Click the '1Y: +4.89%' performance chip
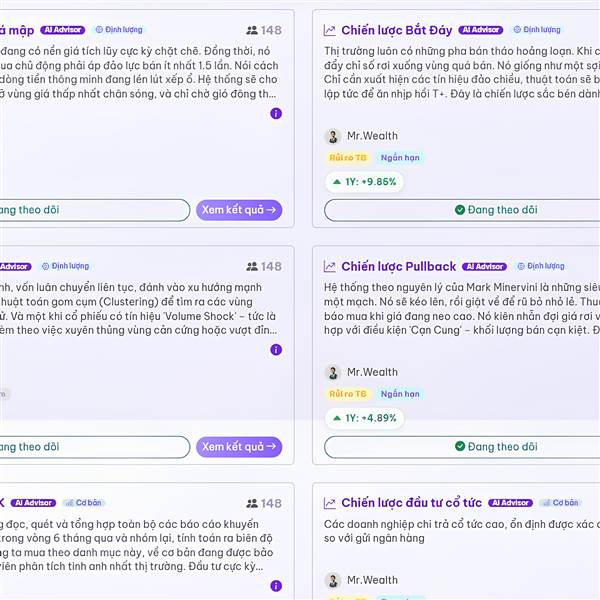This screenshot has width=600, height=600. (364, 418)
